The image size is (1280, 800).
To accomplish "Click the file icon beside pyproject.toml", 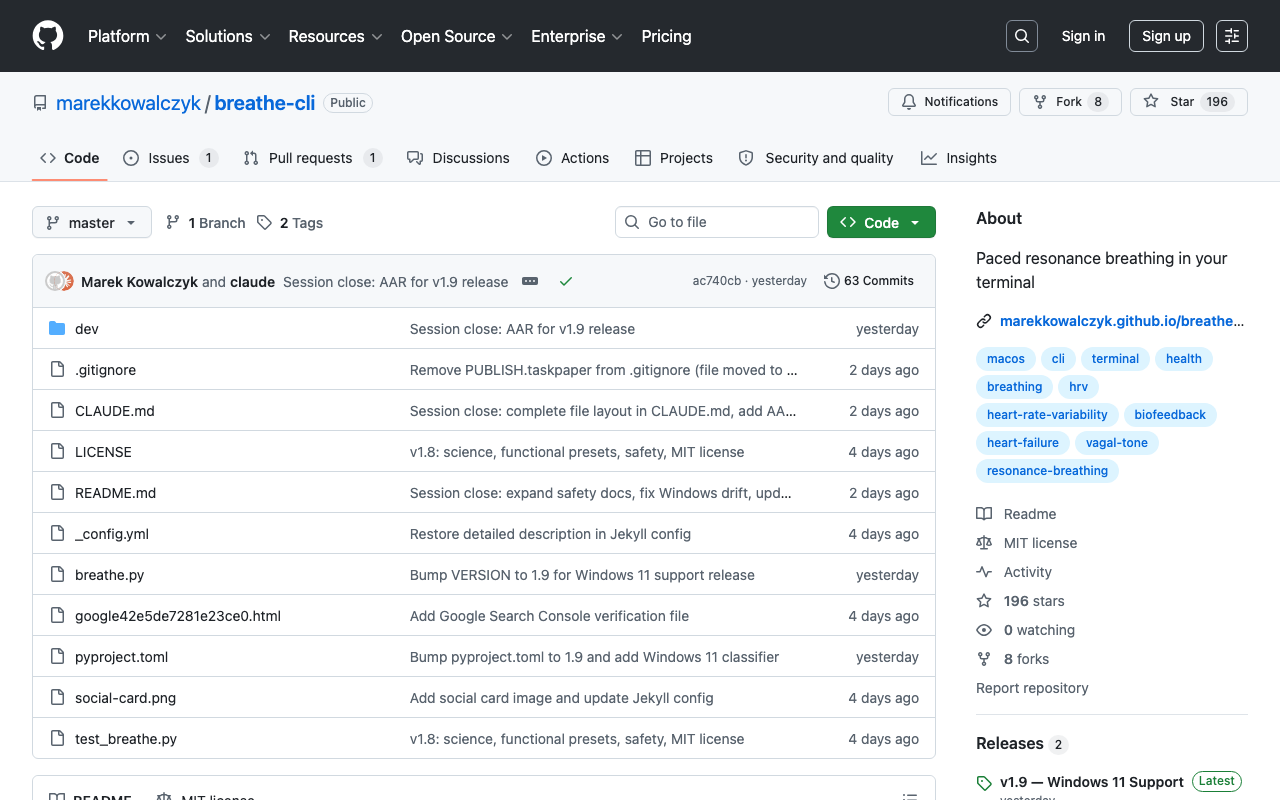I will pos(57,657).
